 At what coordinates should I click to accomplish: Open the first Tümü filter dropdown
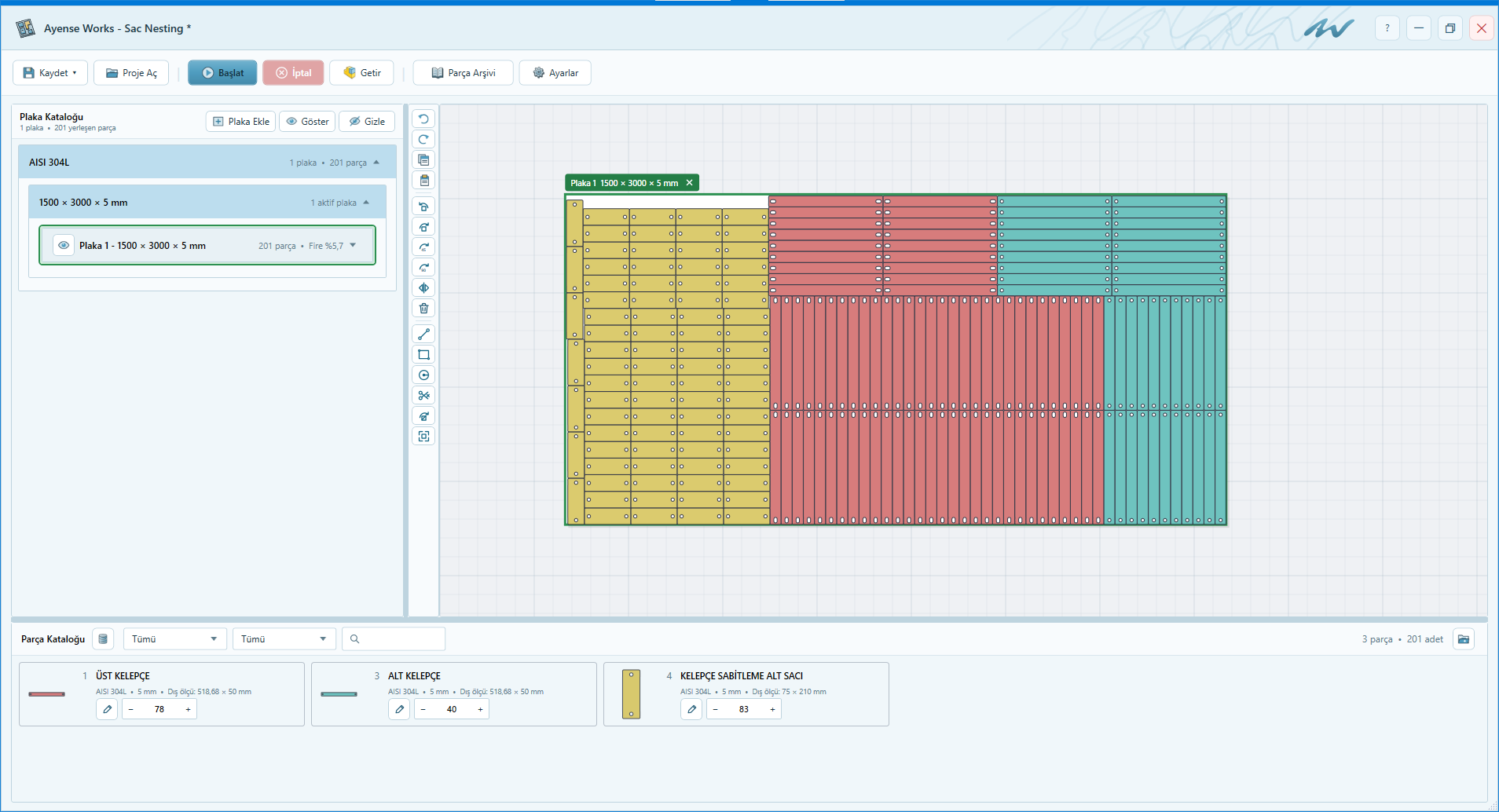point(174,639)
